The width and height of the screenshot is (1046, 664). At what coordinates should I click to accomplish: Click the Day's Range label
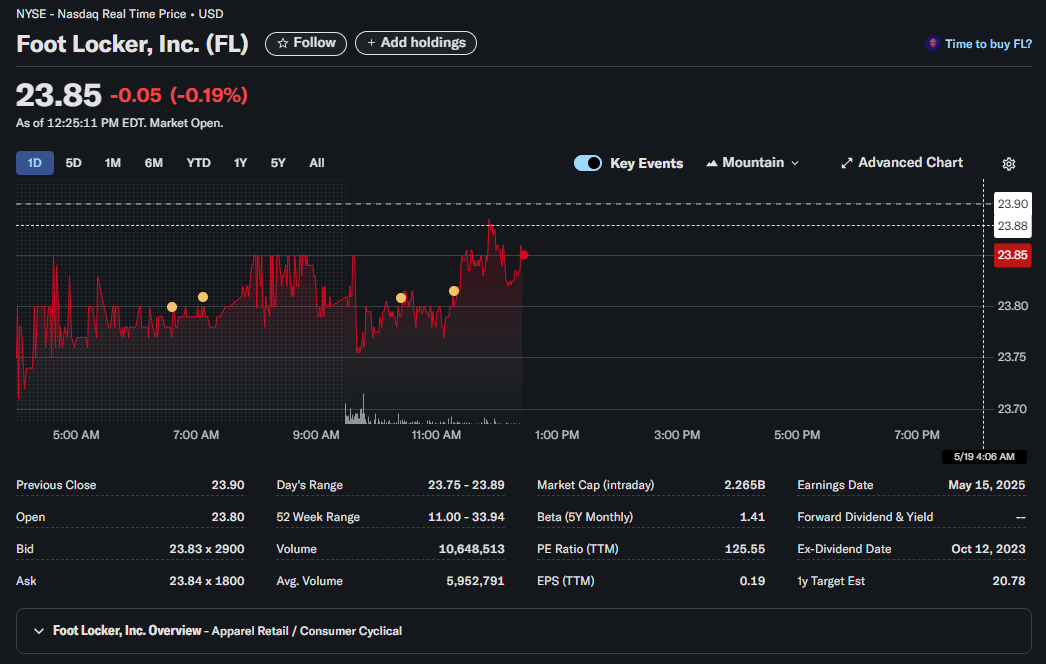tap(310, 485)
